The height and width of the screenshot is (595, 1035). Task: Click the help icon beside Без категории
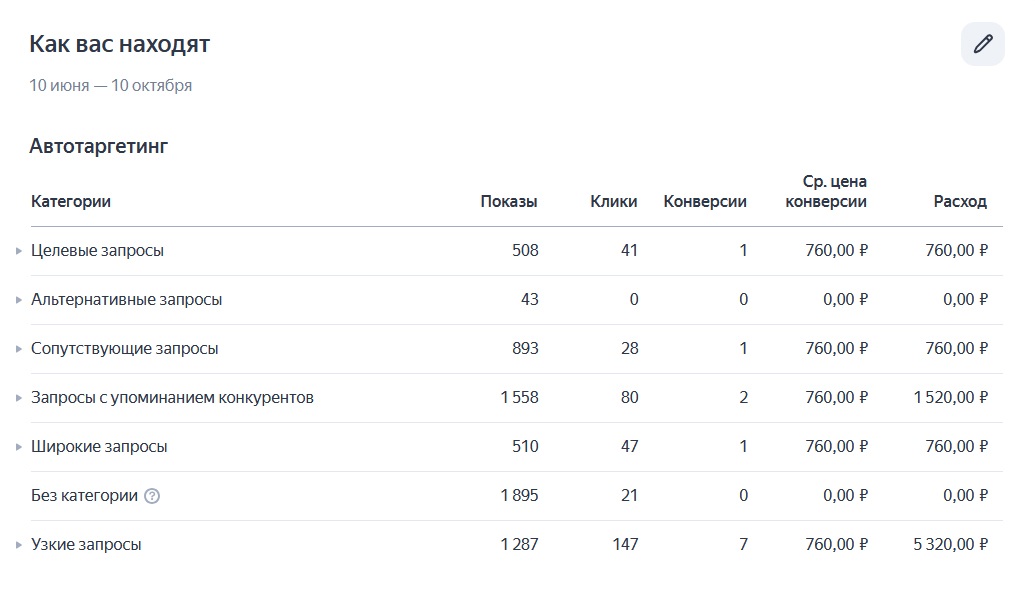click(x=152, y=496)
